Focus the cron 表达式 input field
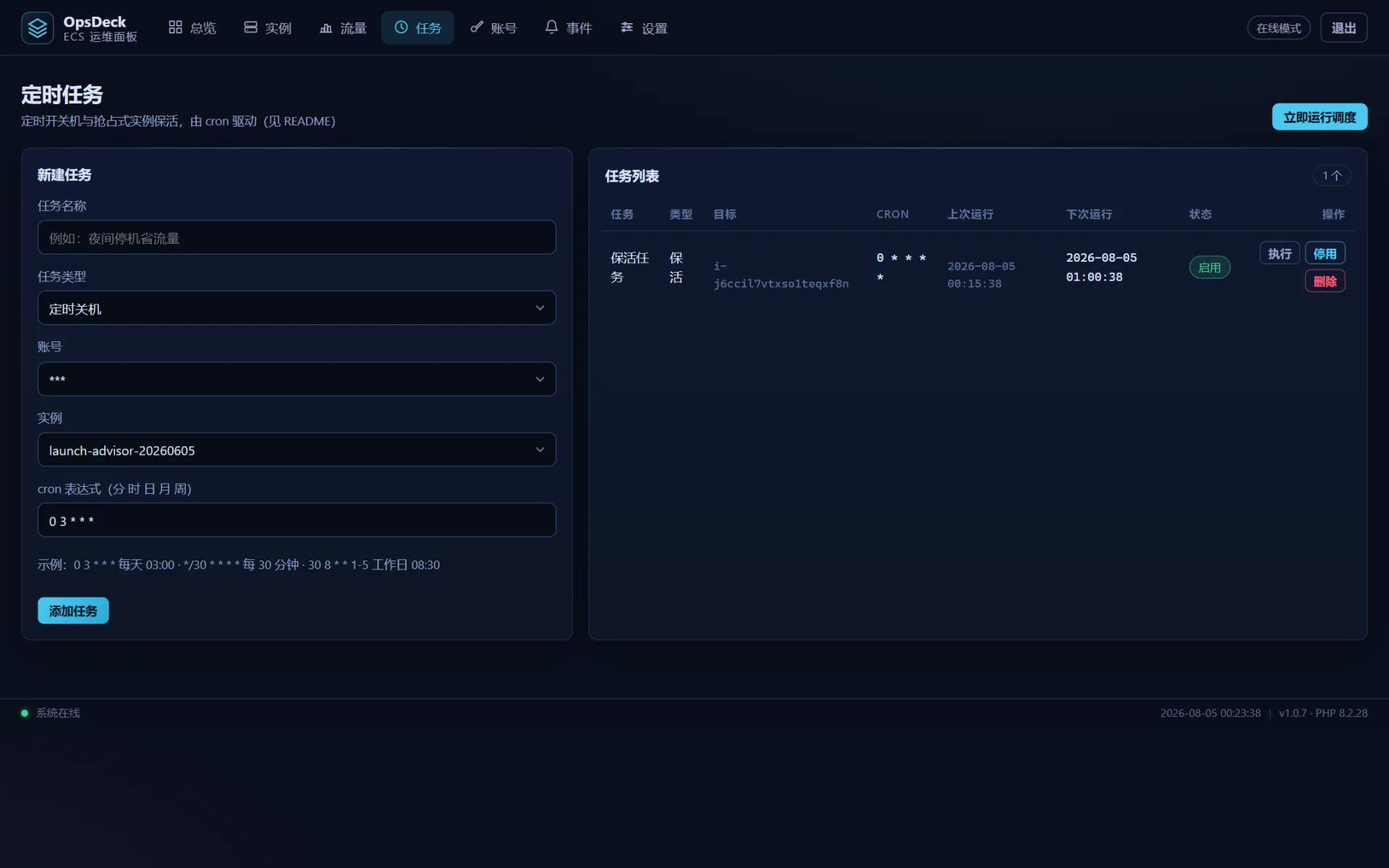1389x868 pixels. pos(297,520)
